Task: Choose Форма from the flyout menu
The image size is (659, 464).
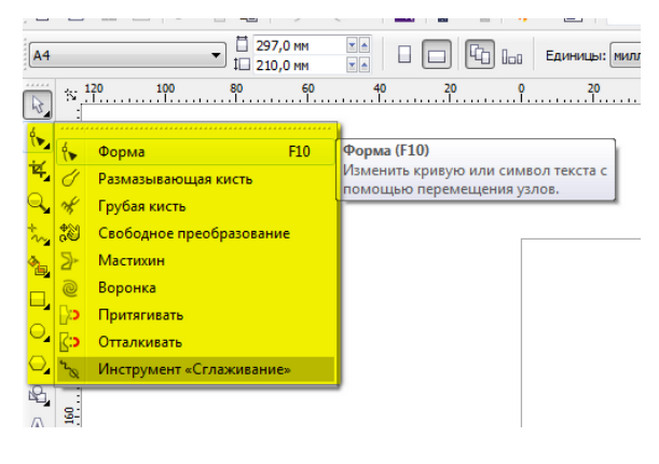Action: pyautogui.click(x=196, y=152)
